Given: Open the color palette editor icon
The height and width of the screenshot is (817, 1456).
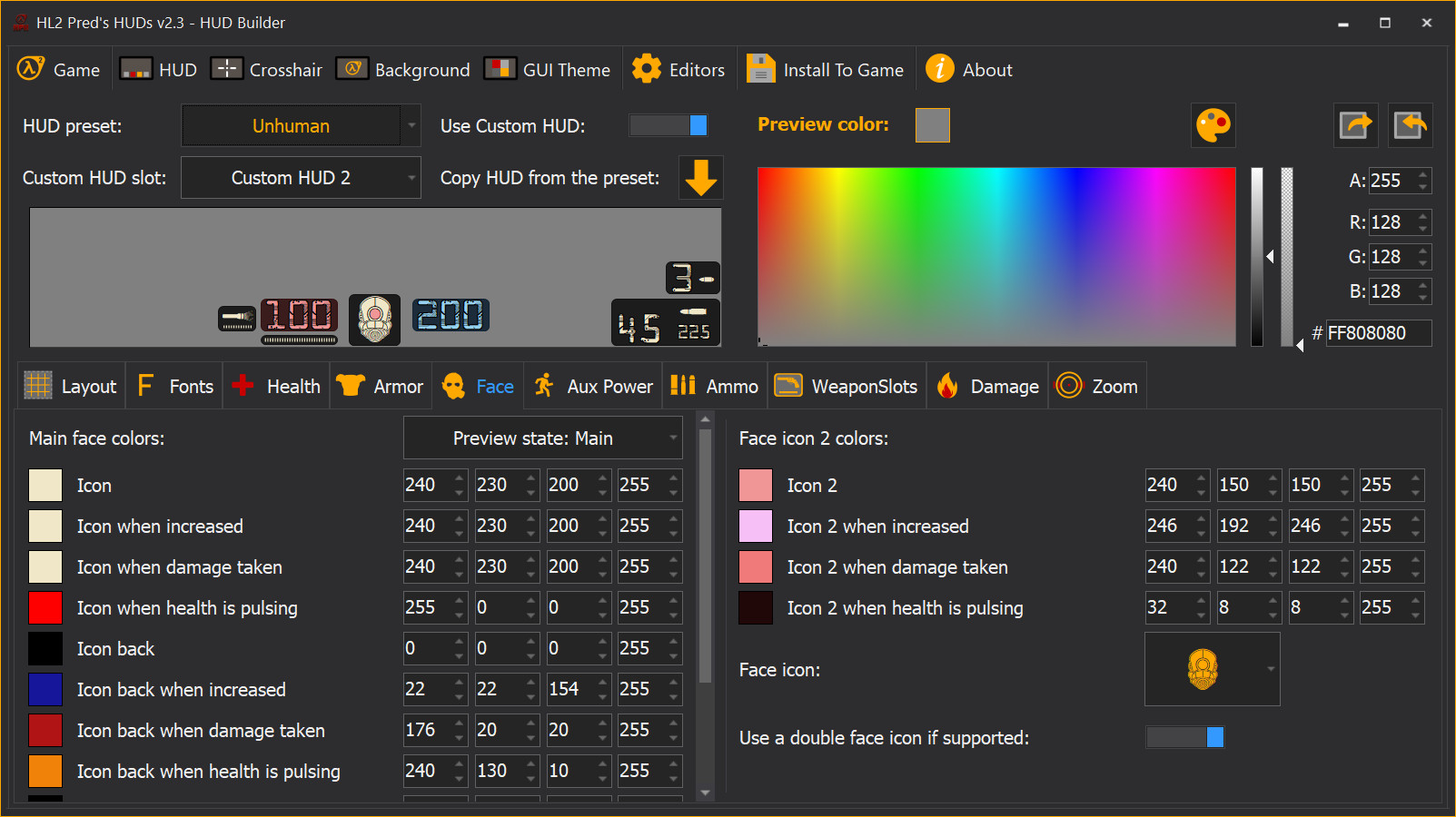Looking at the screenshot, I should pos(1213,125).
